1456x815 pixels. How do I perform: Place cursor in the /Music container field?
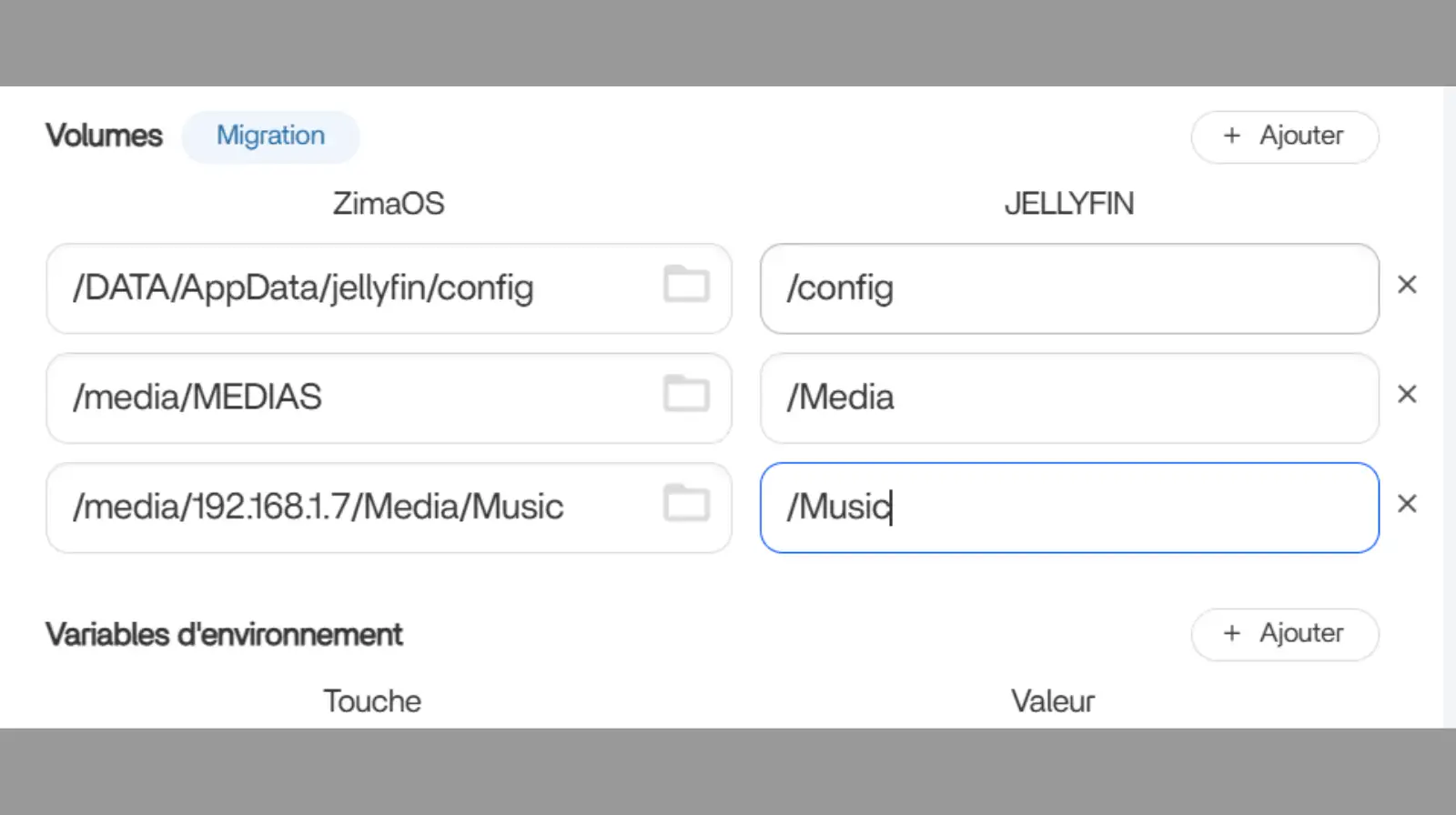coord(1069,507)
